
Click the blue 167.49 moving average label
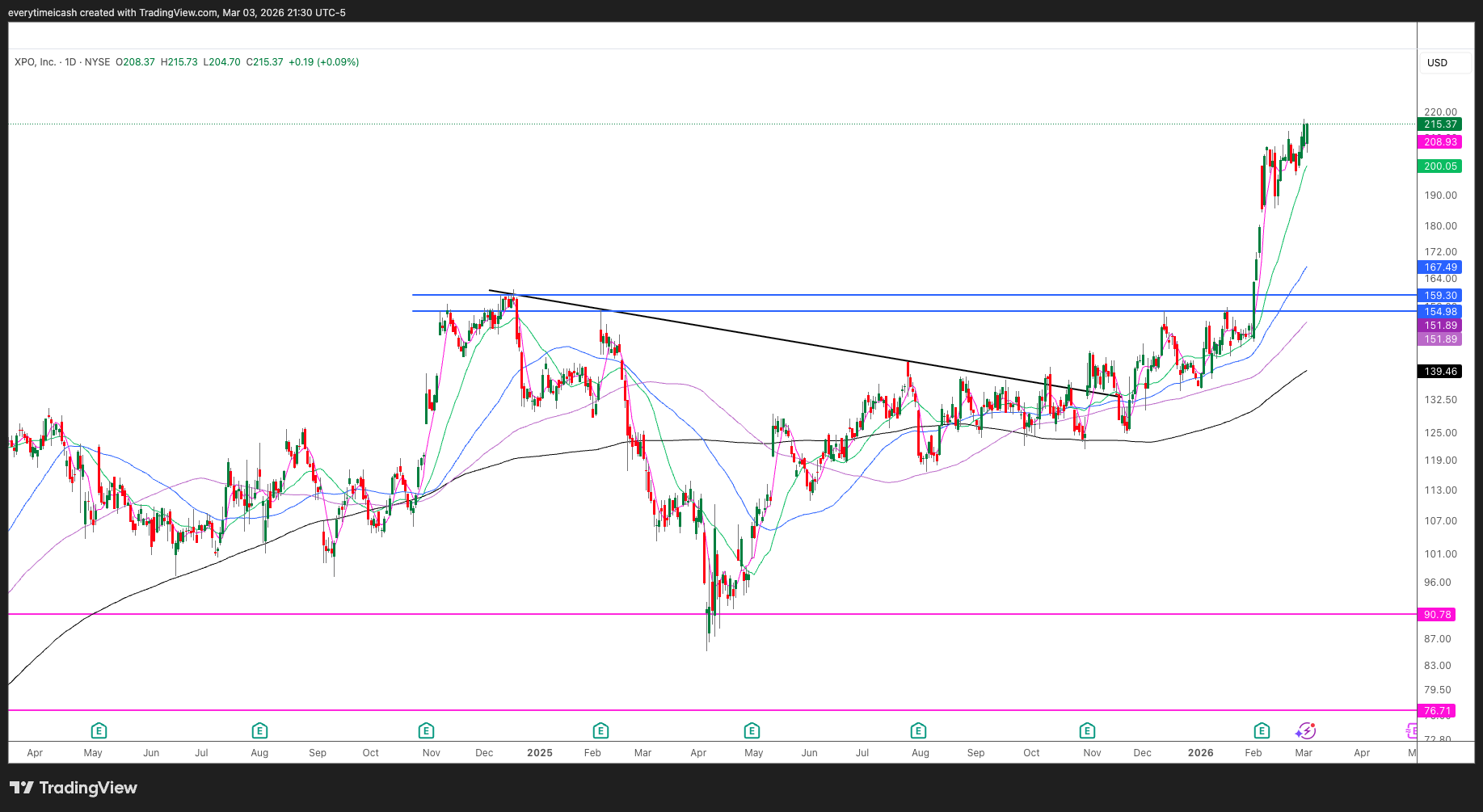1440,267
